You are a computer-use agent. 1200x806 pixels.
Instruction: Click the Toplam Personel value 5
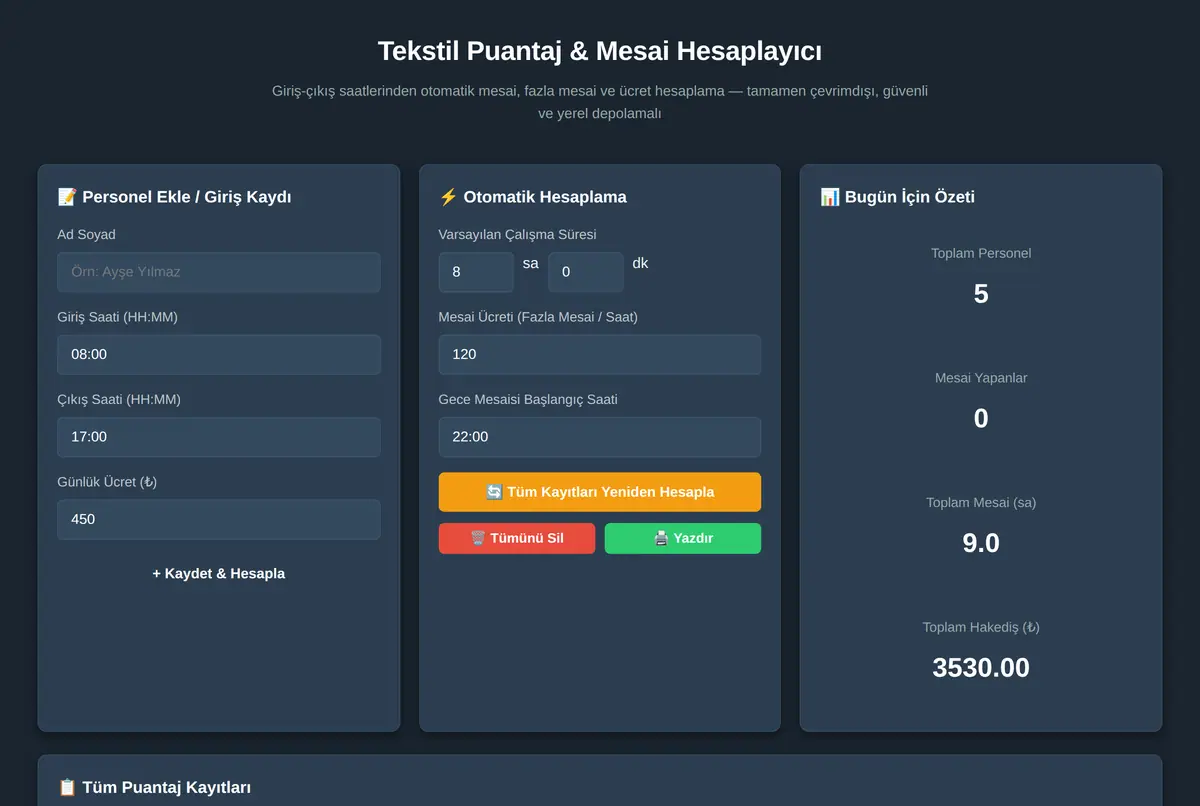click(981, 294)
